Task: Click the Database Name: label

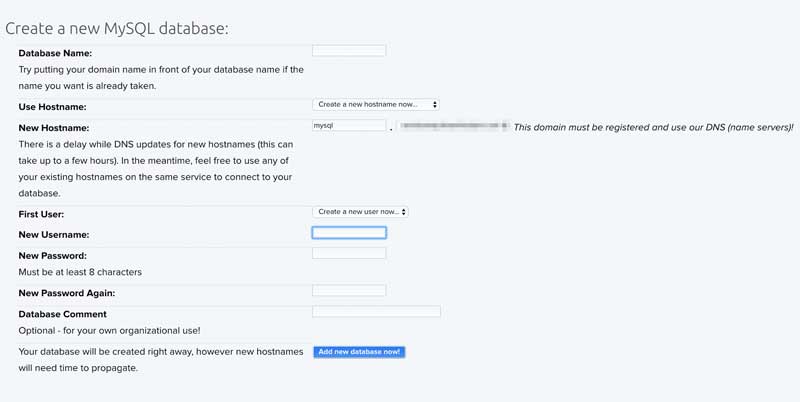Action: pyautogui.click(x=55, y=53)
